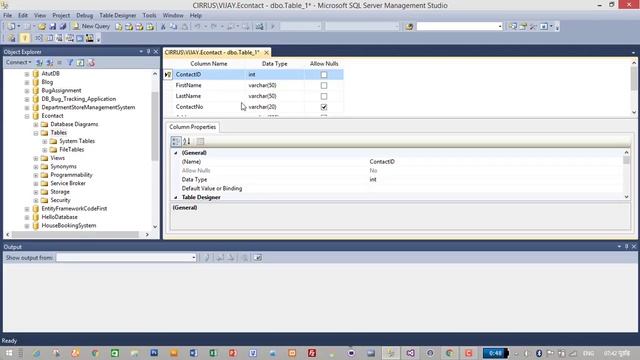Viewport: 640px width, 360px height.
Task: Collapse the Tables folder node
Action: click(36, 133)
